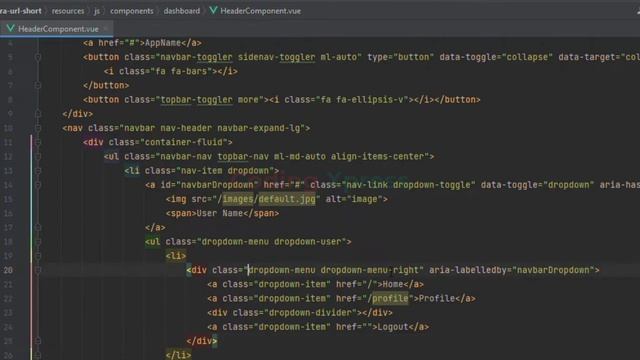Viewport: 640px width, 360px height.
Task: Collapse the li element on line 19
Action: [38, 256]
